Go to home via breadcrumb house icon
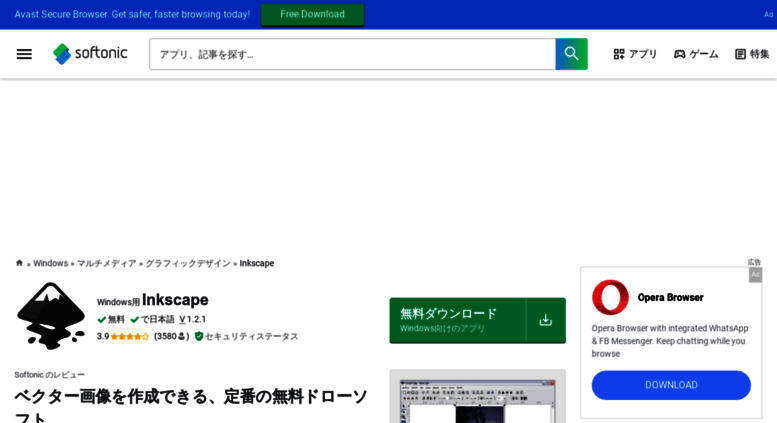 coord(19,263)
